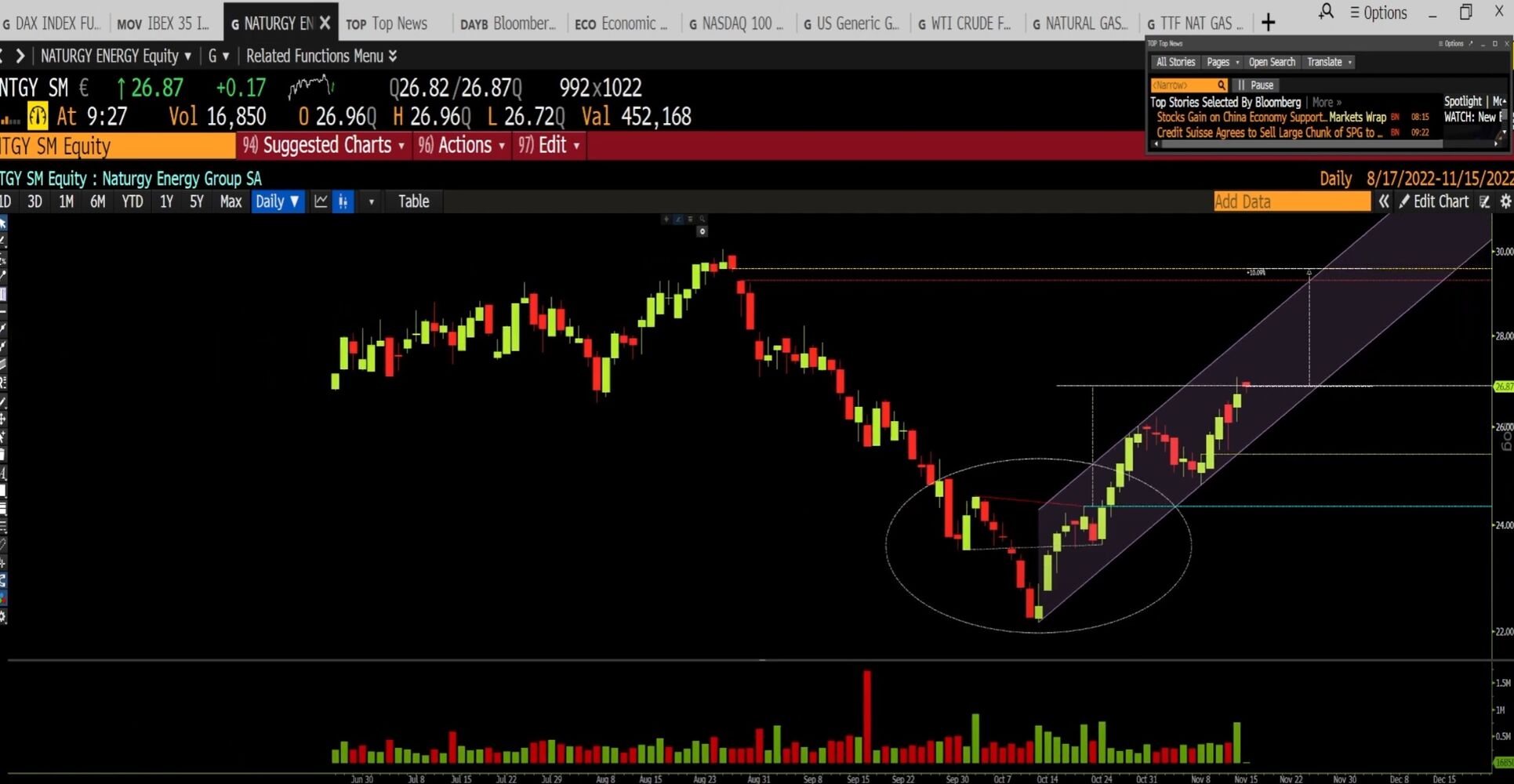Toggle the Pause news feed button

1256,85
